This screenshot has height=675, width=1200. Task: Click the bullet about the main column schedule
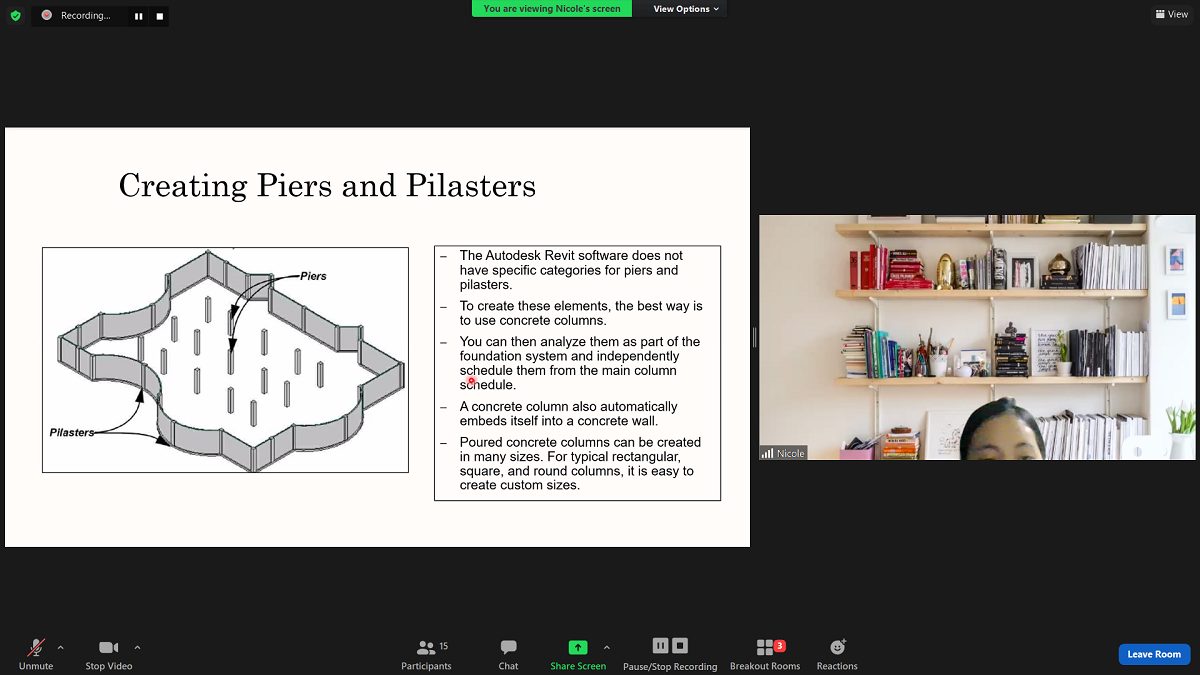click(x=572, y=363)
